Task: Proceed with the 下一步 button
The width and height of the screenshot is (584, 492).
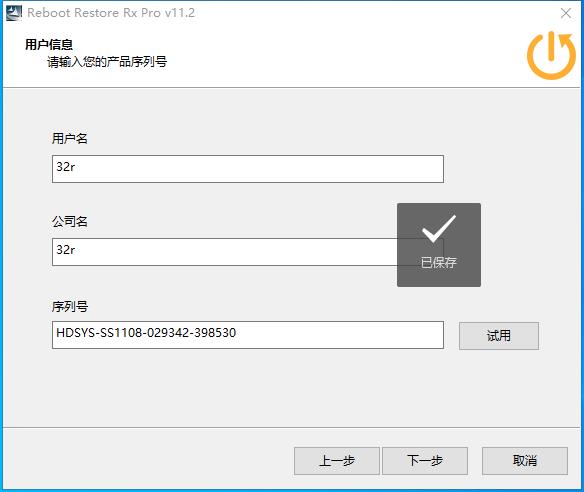Action: (425, 461)
